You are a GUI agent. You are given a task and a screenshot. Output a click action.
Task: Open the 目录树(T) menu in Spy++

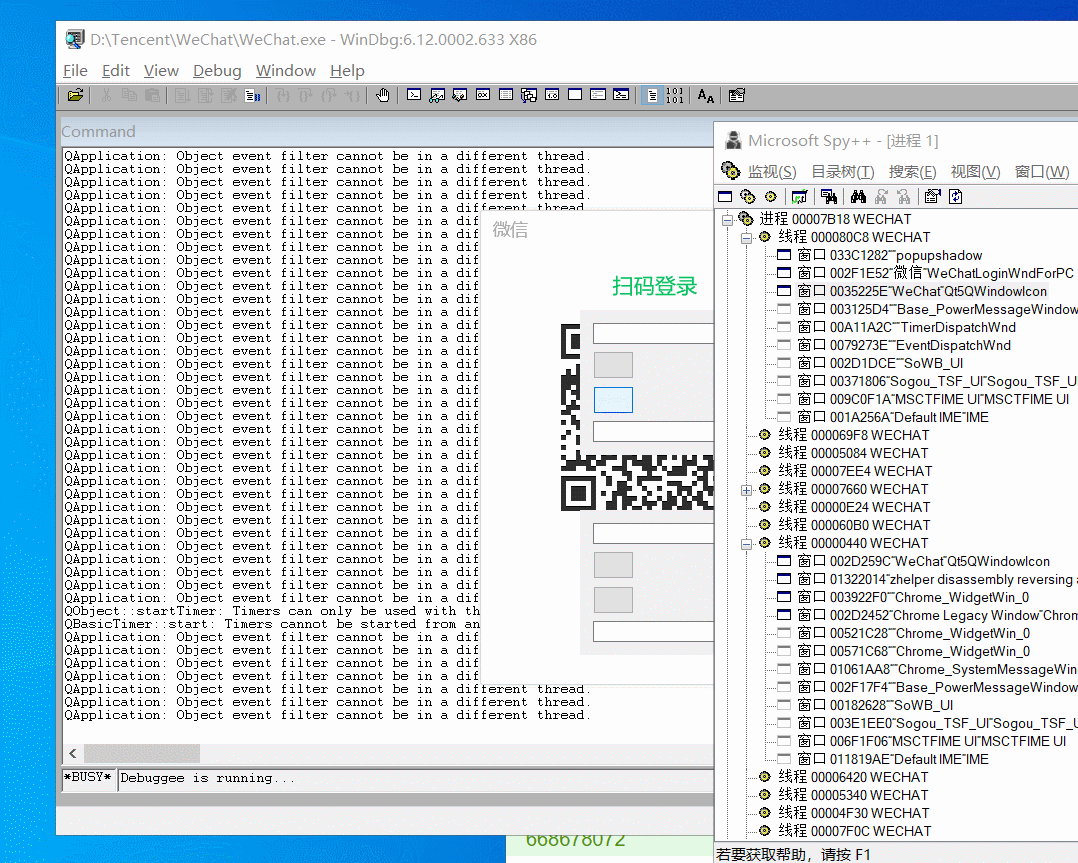coord(843,171)
